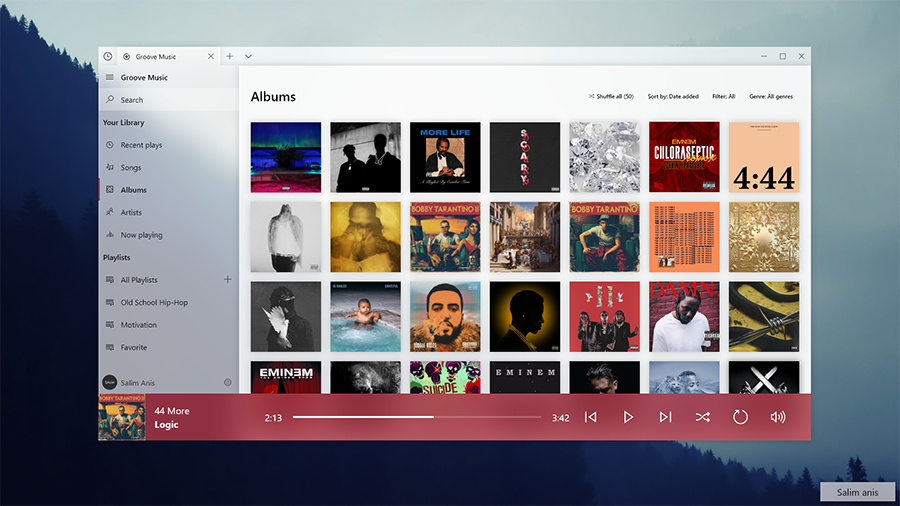Open the Suicide Squad album cover

pos(445,377)
